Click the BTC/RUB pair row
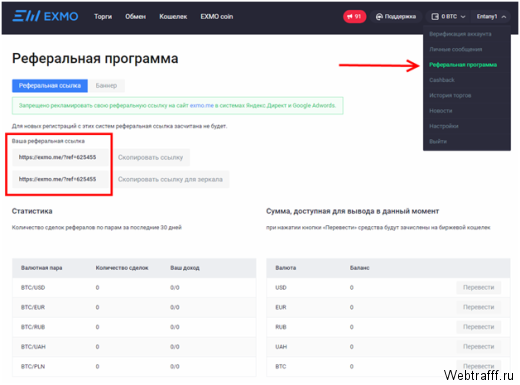The height and width of the screenshot is (385, 520). tap(134, 327)
